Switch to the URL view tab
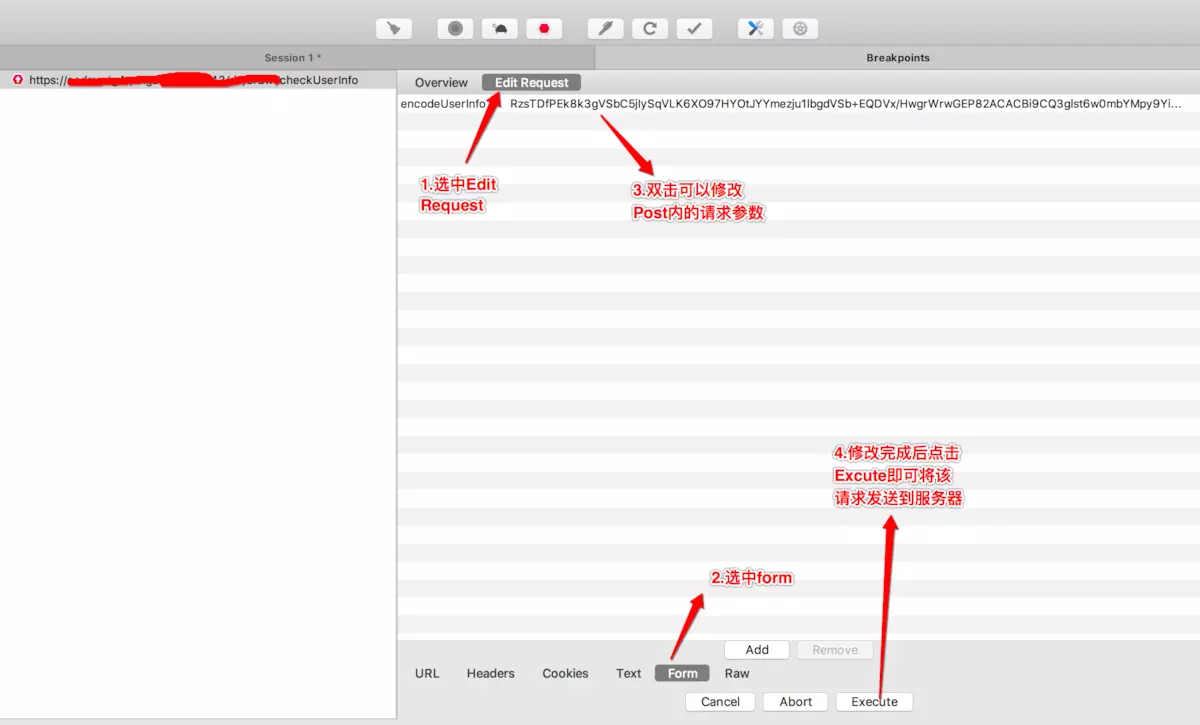Viewport: 1200px width, 725px height. [x=427, y=673]
